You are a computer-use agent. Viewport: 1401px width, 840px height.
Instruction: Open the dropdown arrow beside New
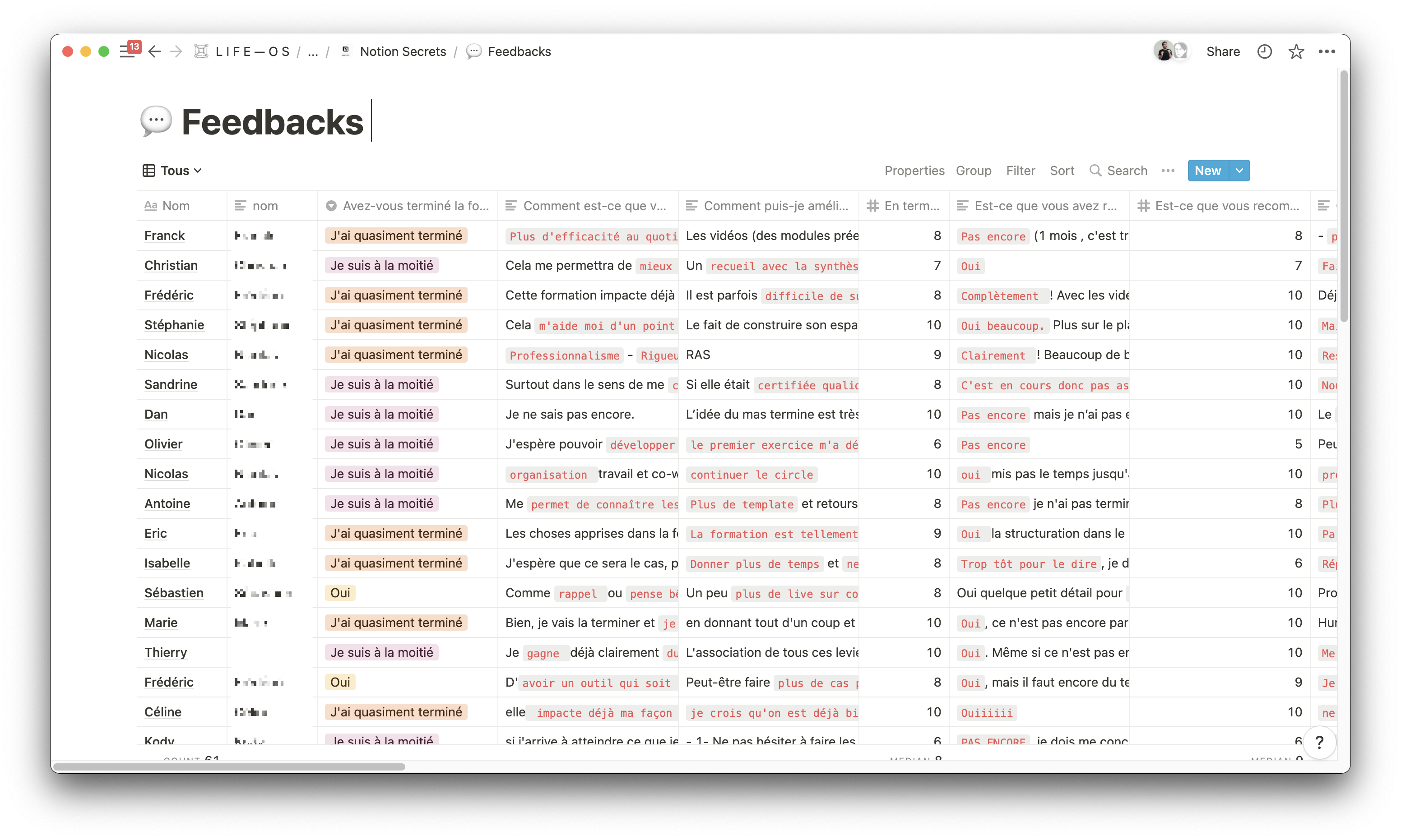1239,171
